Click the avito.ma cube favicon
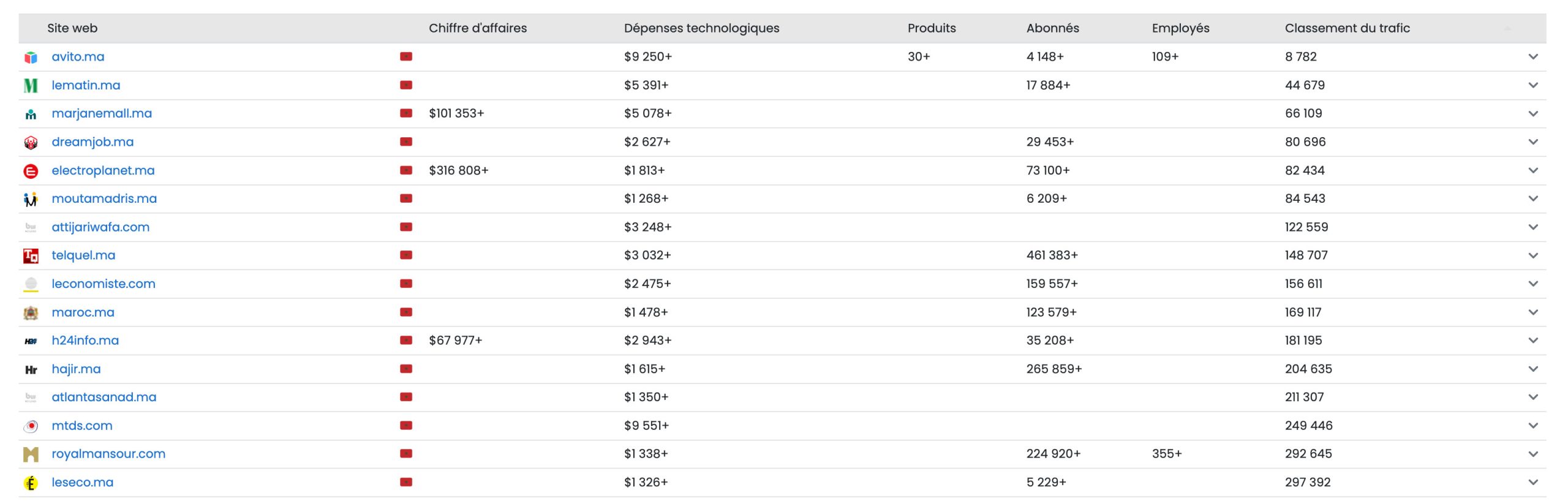 coord(31,57)
